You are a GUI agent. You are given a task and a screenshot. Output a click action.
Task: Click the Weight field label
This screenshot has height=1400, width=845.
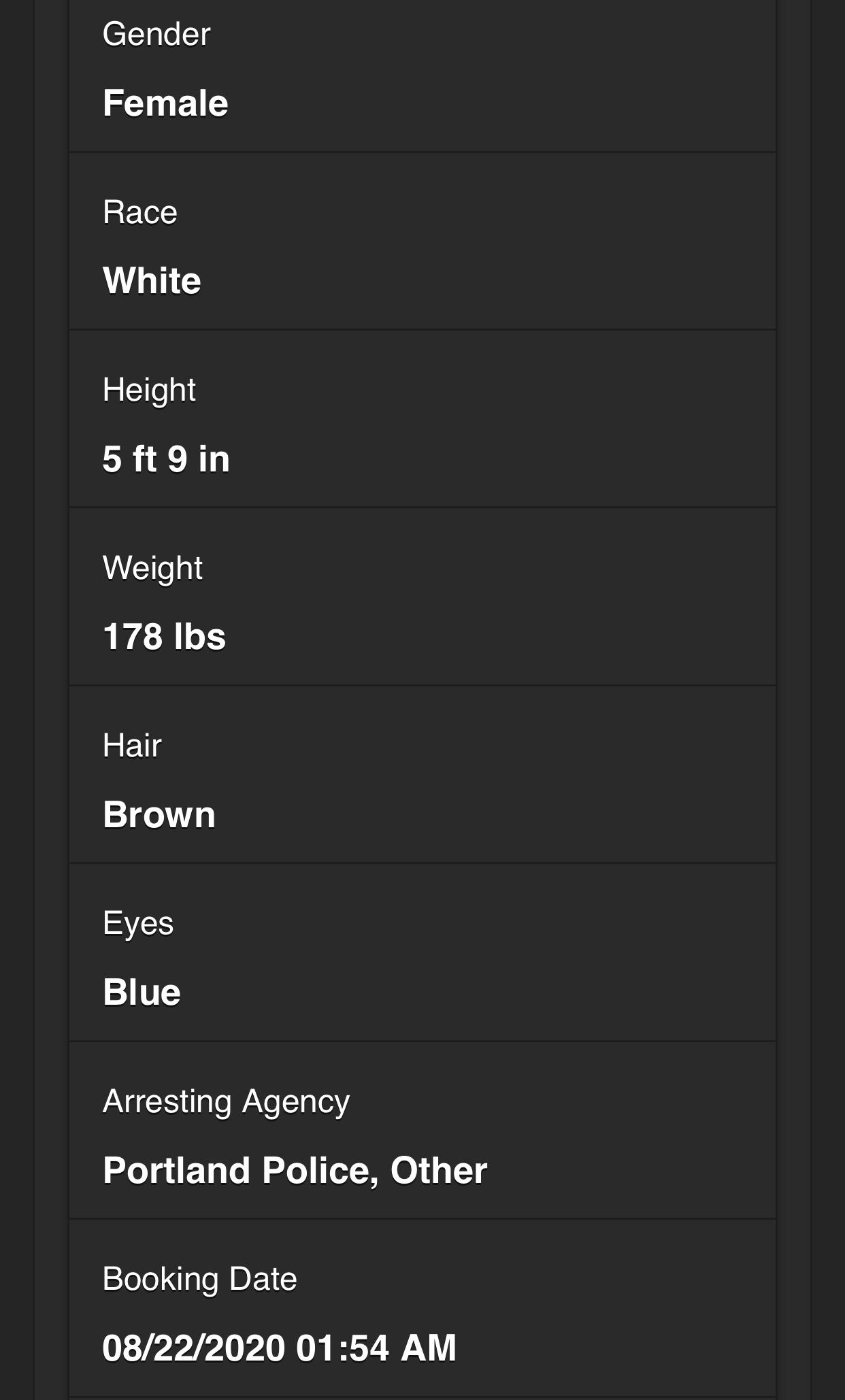pyautogui.click(x=152, y=568)
